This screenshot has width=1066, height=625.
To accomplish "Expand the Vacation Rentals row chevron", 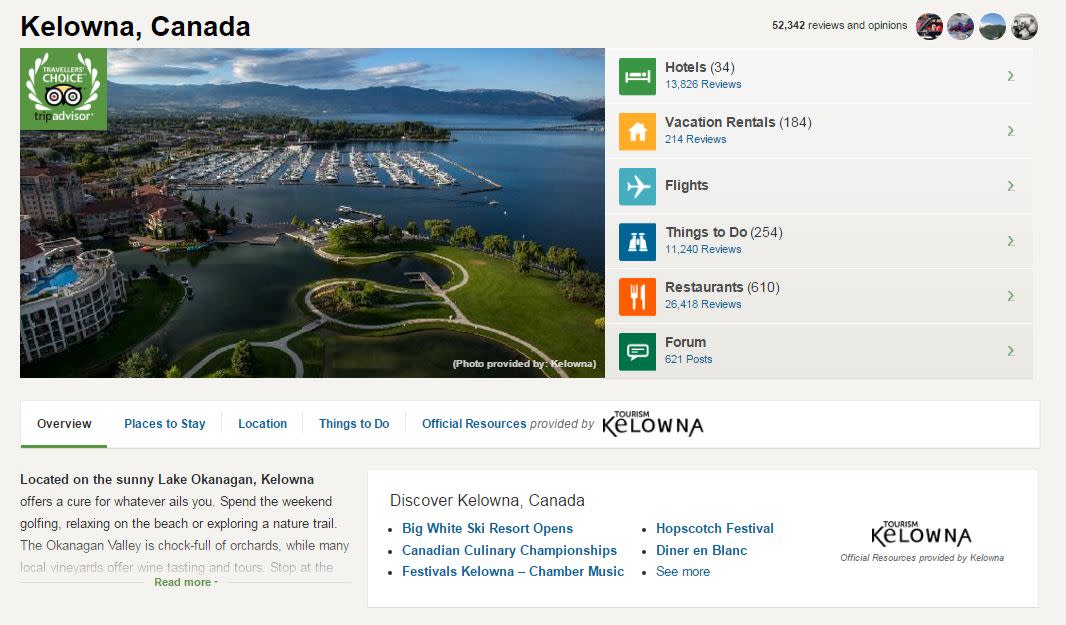I will click(1011, 131).
